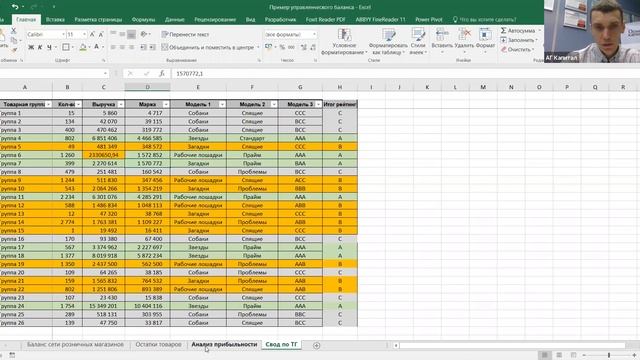Increase font size with larger A
The image size is (640, 360).
coord(92,34)
